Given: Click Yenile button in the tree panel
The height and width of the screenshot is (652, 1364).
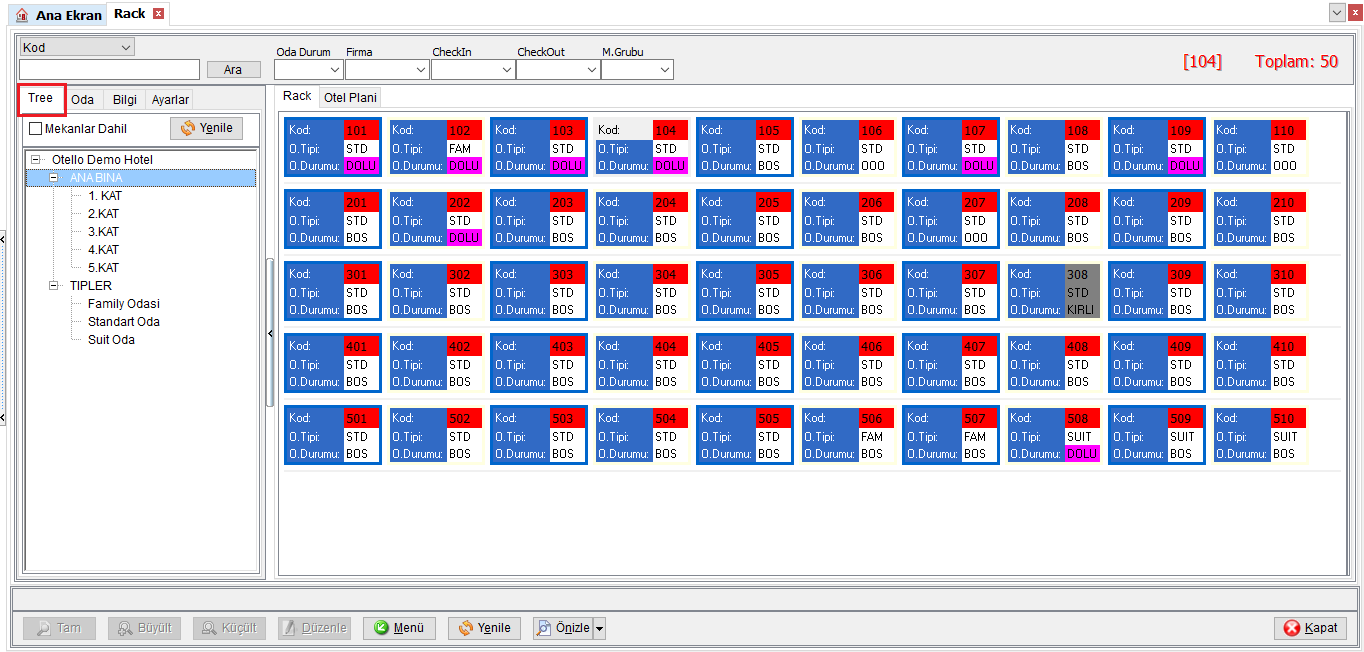Looking at the screenshot, I should pyautogui.click(x=207, y=128).
